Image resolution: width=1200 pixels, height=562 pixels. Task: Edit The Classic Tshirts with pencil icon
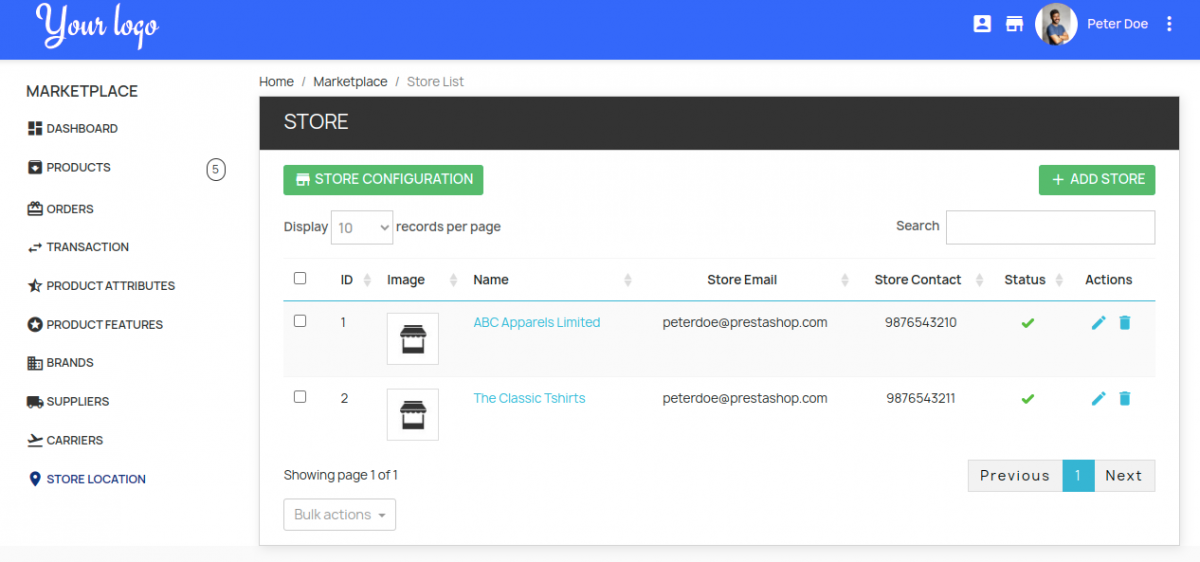(1098, 399)
